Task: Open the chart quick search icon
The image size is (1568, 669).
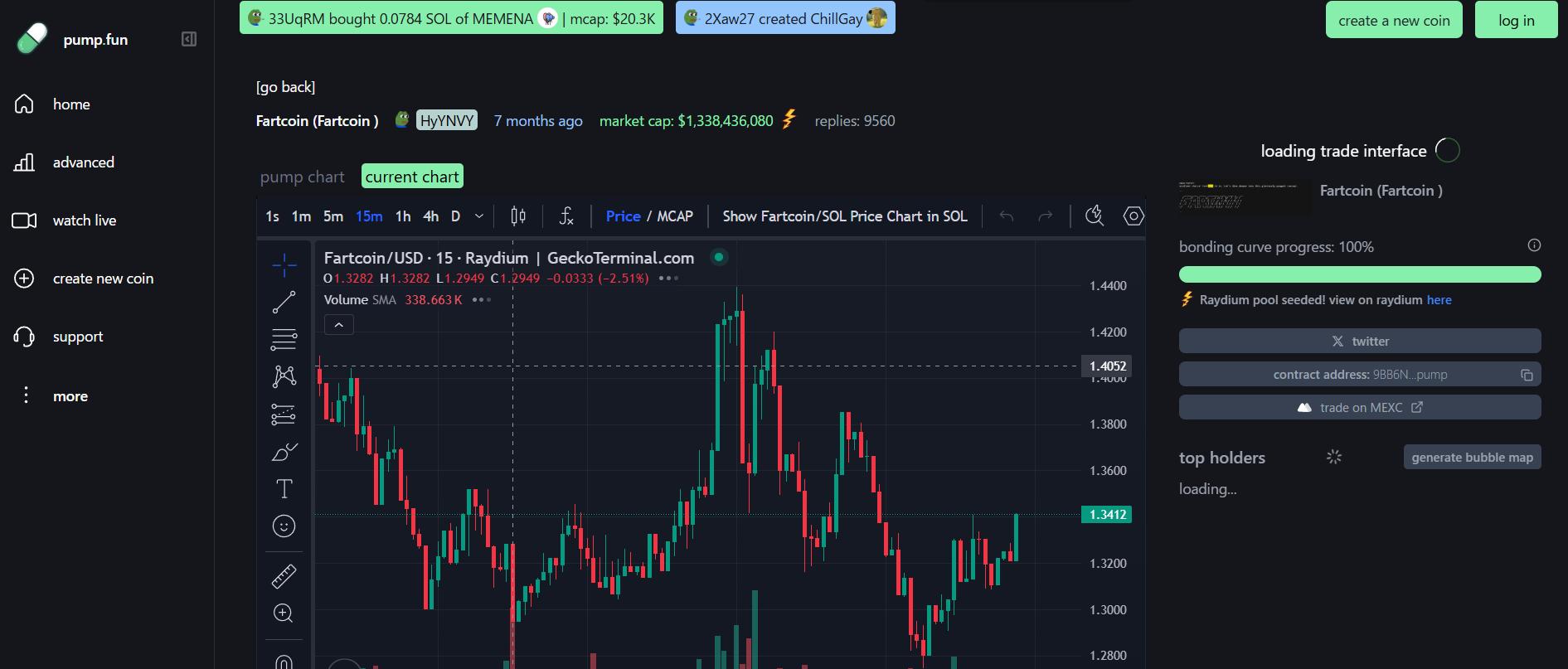Action: 1095,216
